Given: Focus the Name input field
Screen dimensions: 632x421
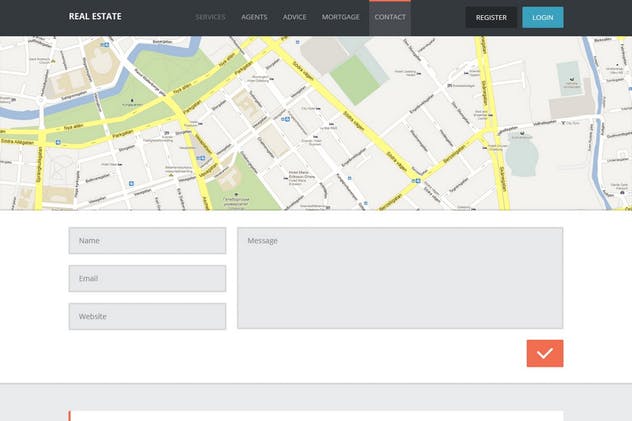Looking at the screenshot, I should click(x=147, y=241).
